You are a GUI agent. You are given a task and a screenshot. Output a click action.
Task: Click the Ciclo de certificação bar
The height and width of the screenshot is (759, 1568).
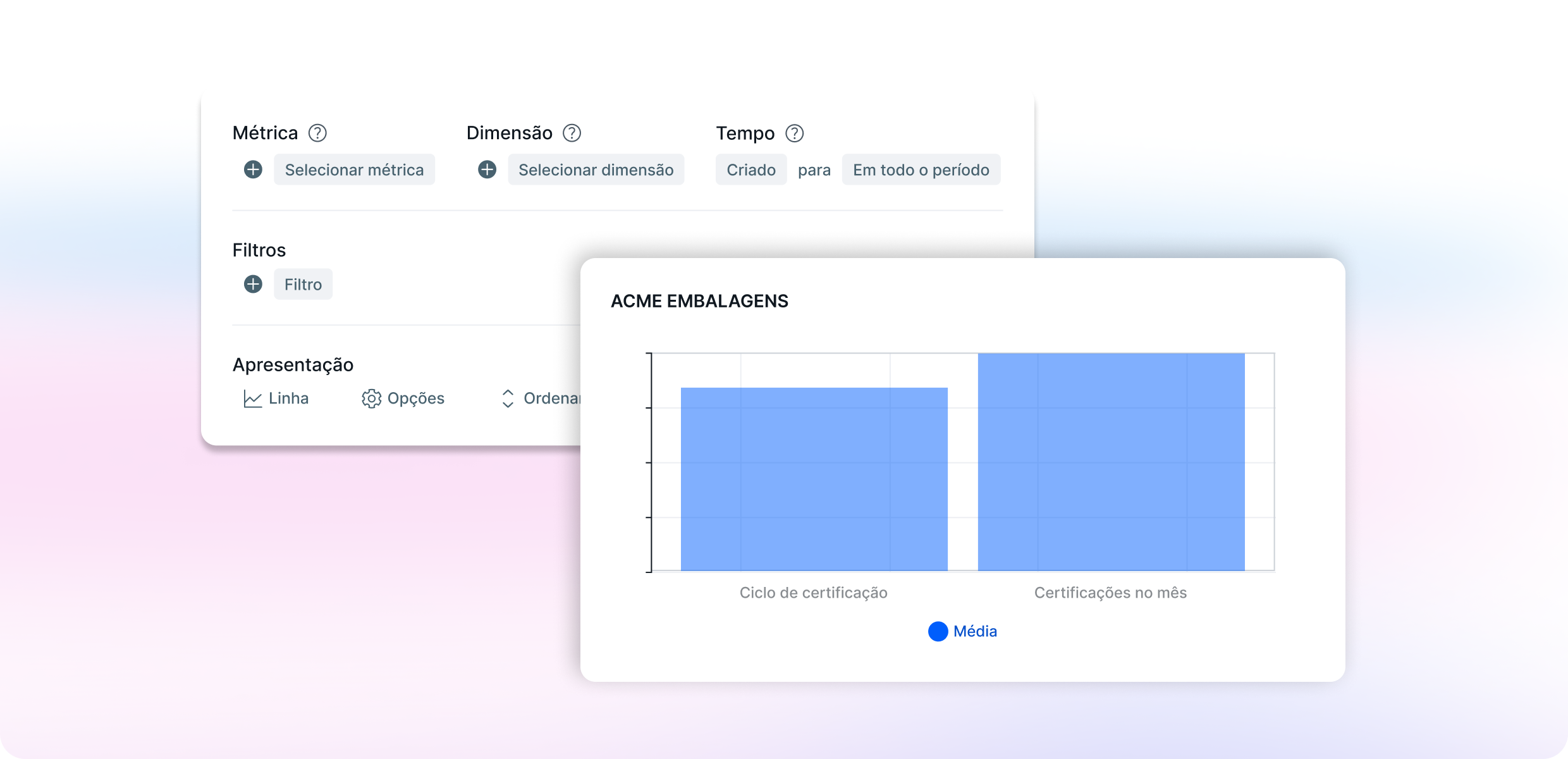tap(814, 479)
